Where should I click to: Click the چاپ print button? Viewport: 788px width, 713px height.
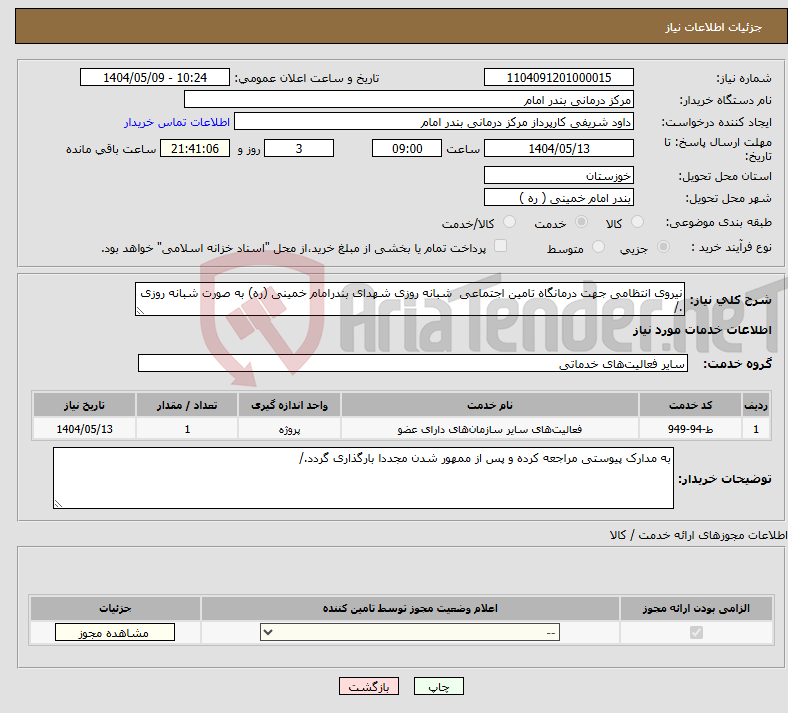tap(439, 686)
